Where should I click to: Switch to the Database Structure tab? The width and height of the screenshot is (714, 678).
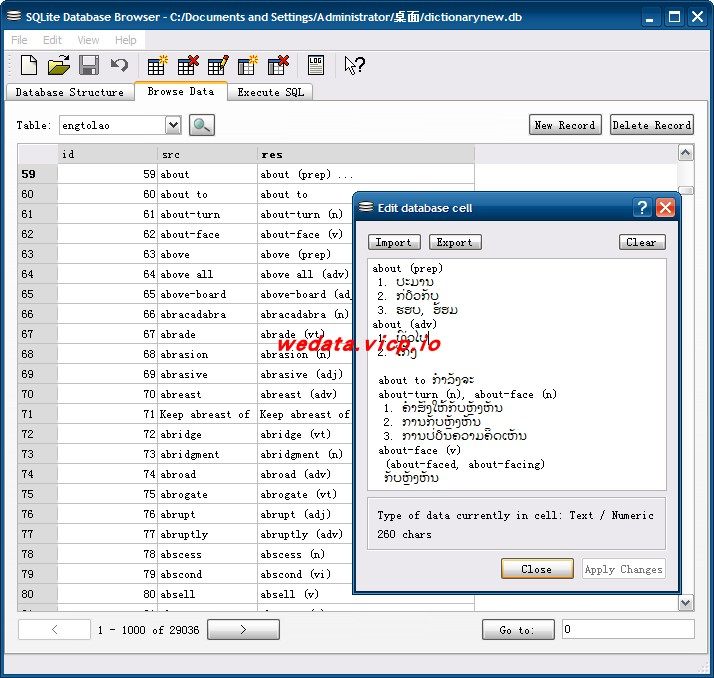pyautogui.click(x=70, y=92)
